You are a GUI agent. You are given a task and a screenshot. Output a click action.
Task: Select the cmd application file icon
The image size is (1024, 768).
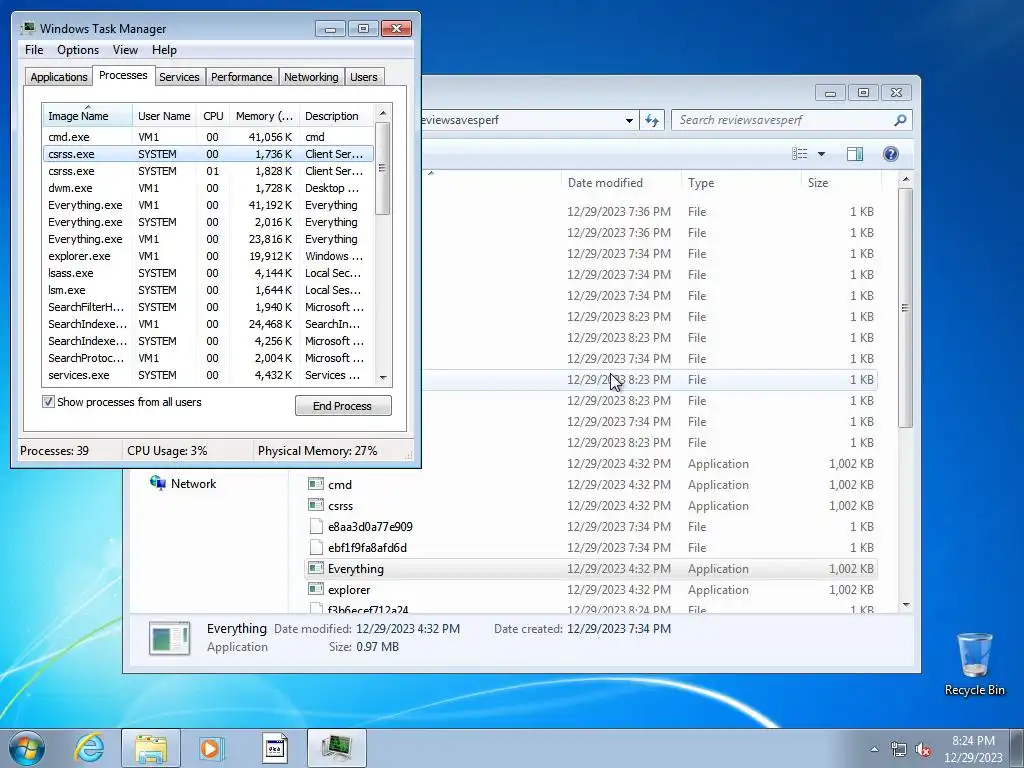pyautogui.click(x=316, y=484)
